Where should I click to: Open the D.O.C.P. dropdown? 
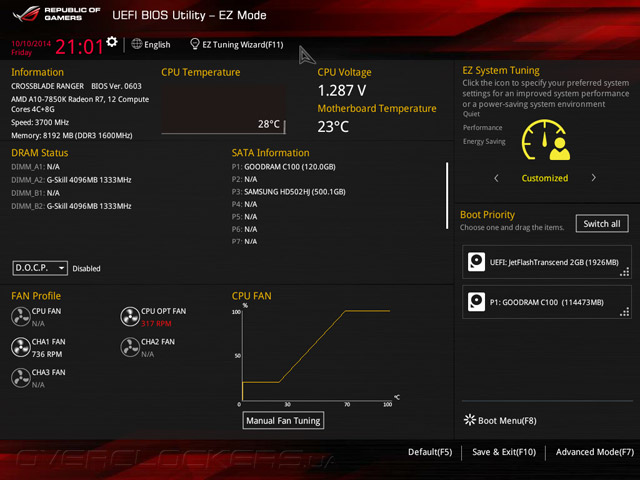pos(40,268)
